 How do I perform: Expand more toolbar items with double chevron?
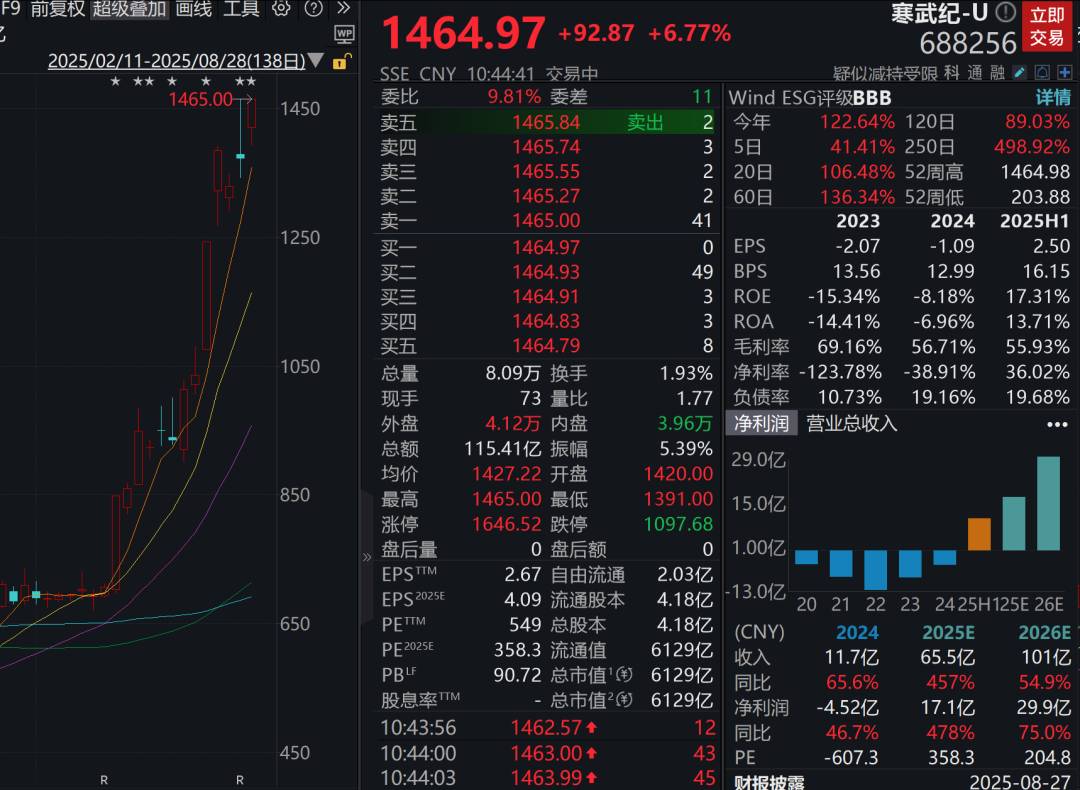pyautogui.click(x=344, y=8)
